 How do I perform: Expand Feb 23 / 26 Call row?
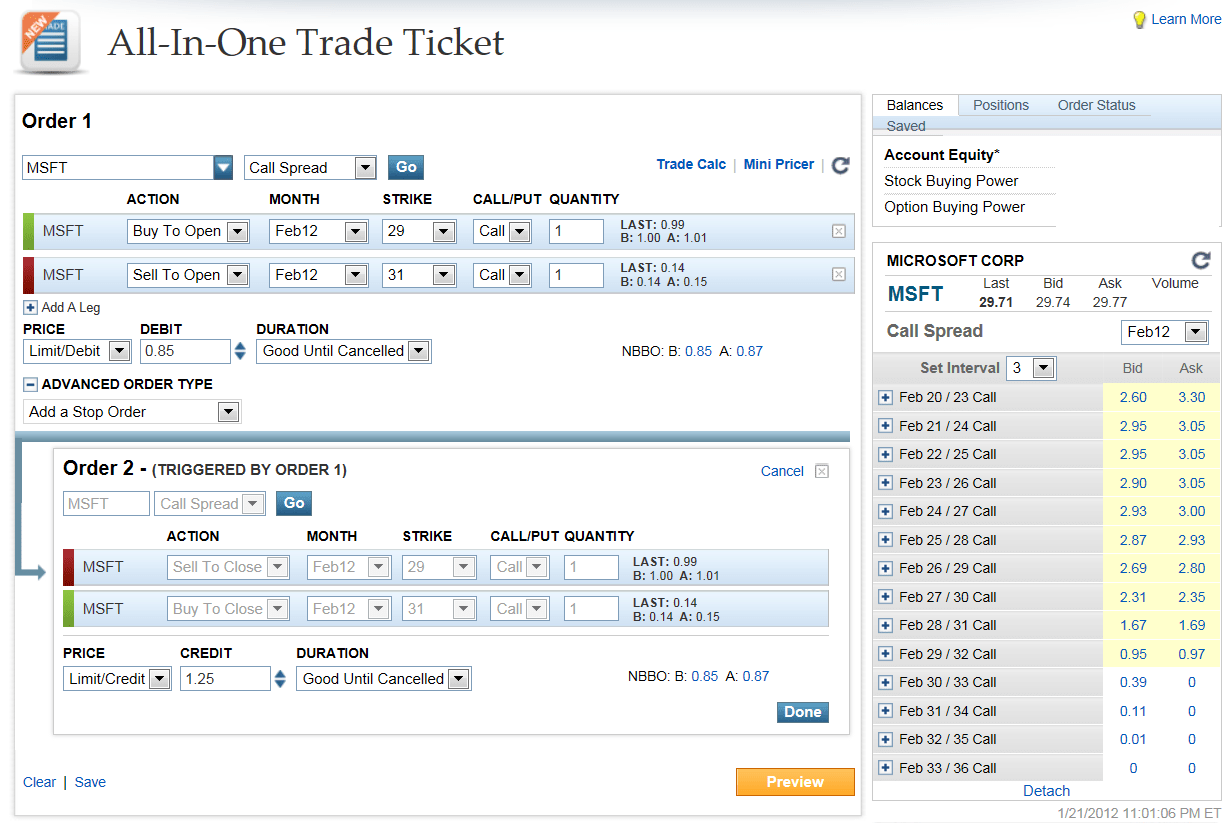pos(885,483)
